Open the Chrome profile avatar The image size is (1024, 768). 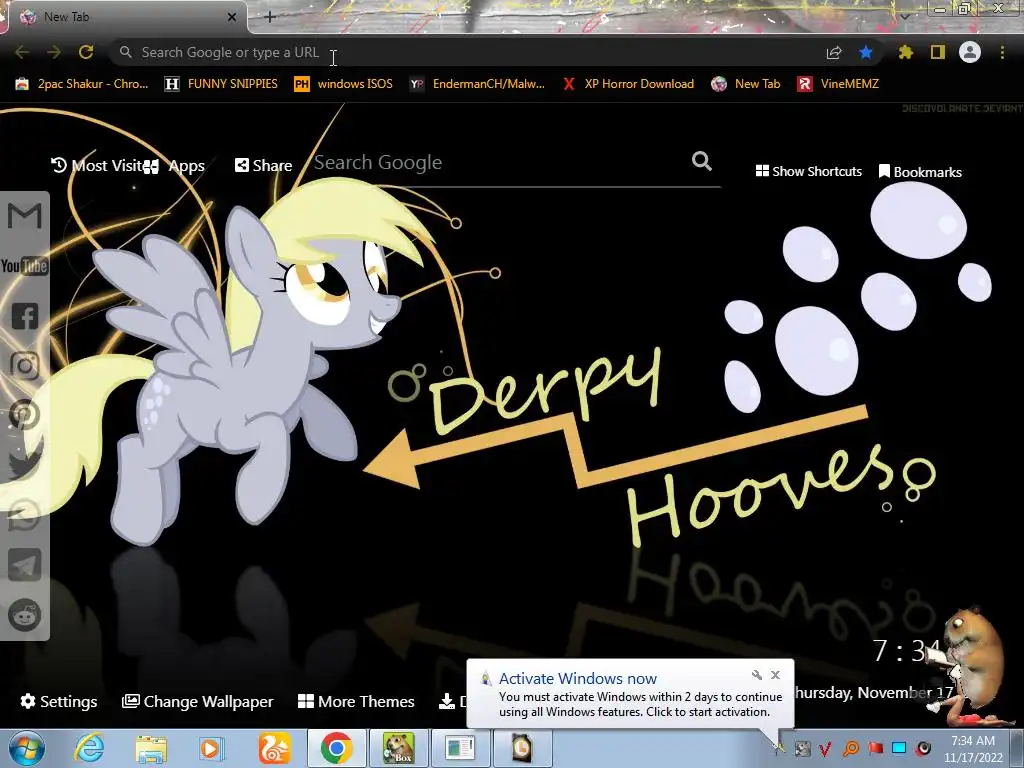click(970, 52)
